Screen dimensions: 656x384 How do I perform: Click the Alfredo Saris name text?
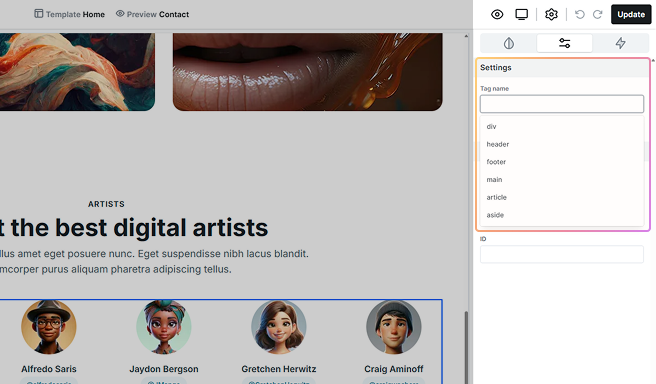point(49,369)
